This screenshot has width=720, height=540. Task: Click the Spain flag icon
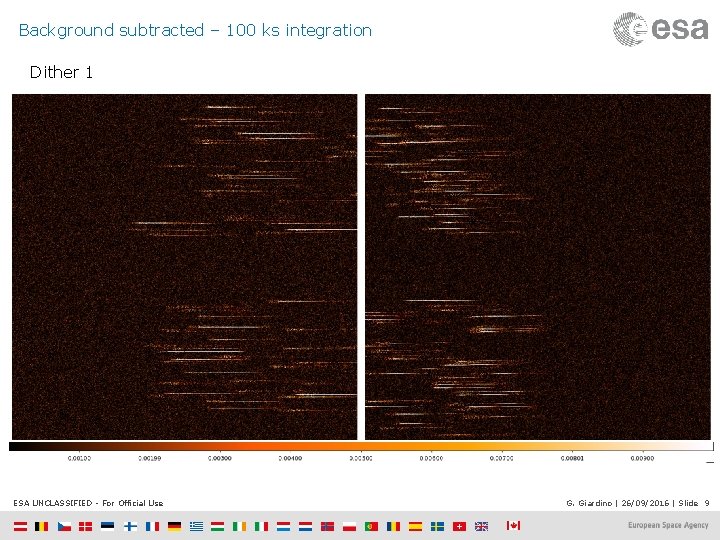415,526
